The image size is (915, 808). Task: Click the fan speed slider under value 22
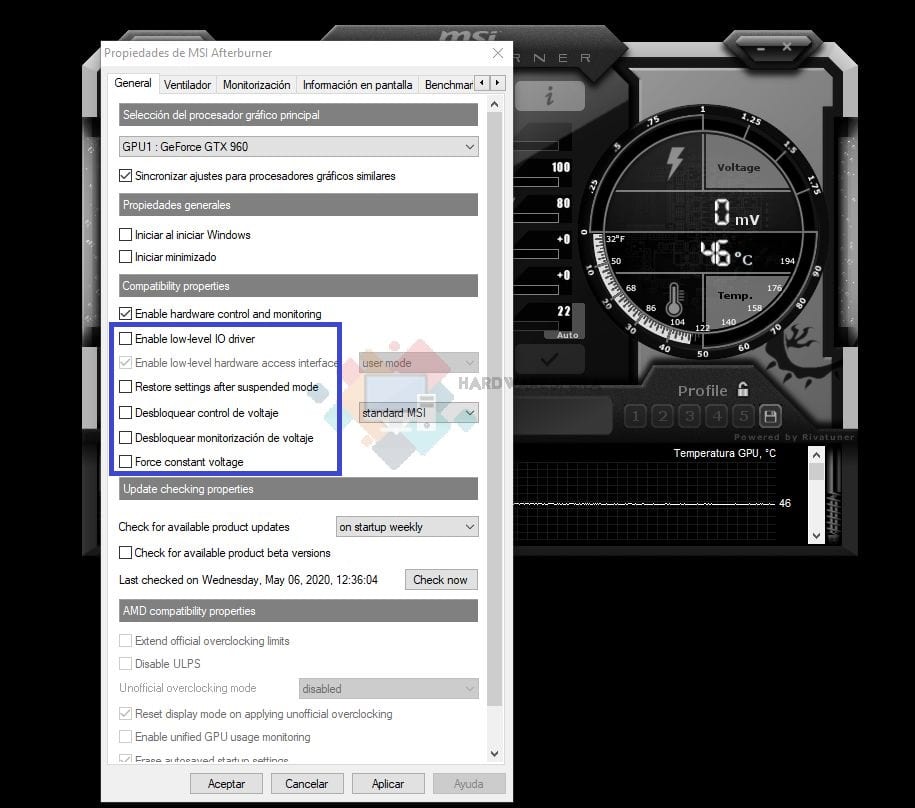(x=537, y=326)
